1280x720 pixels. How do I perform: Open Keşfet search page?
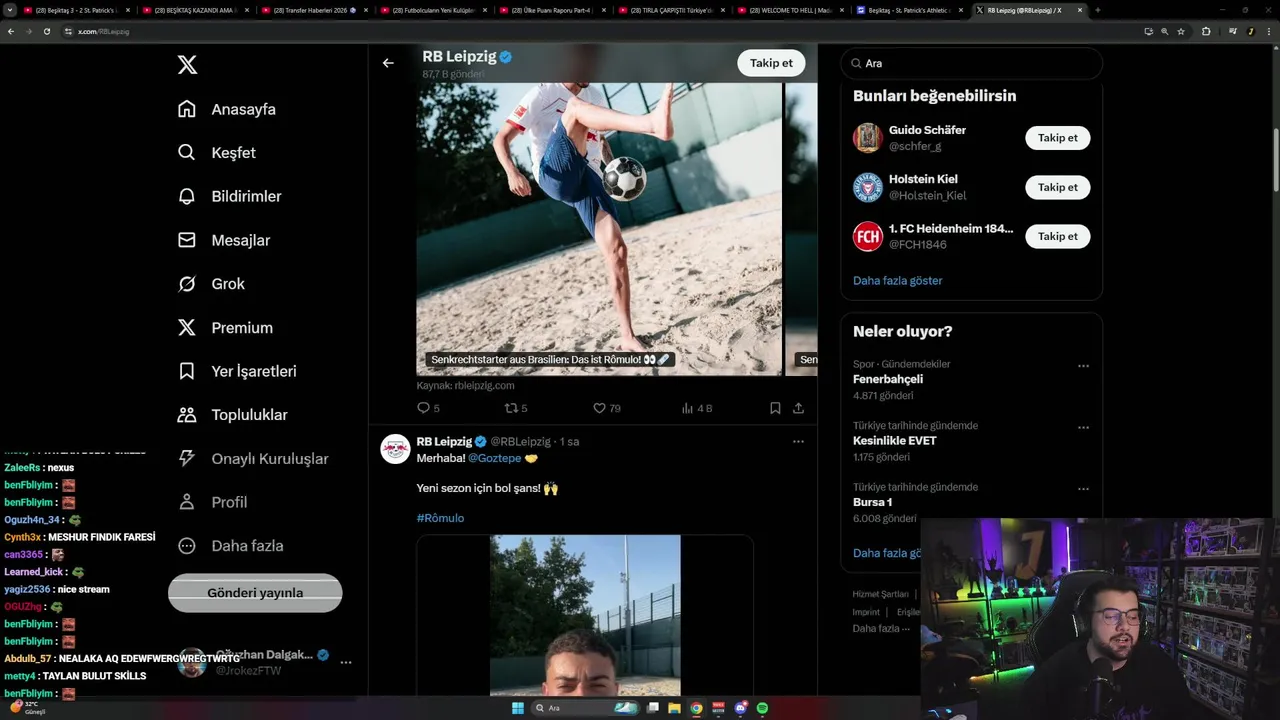(216, 153)
